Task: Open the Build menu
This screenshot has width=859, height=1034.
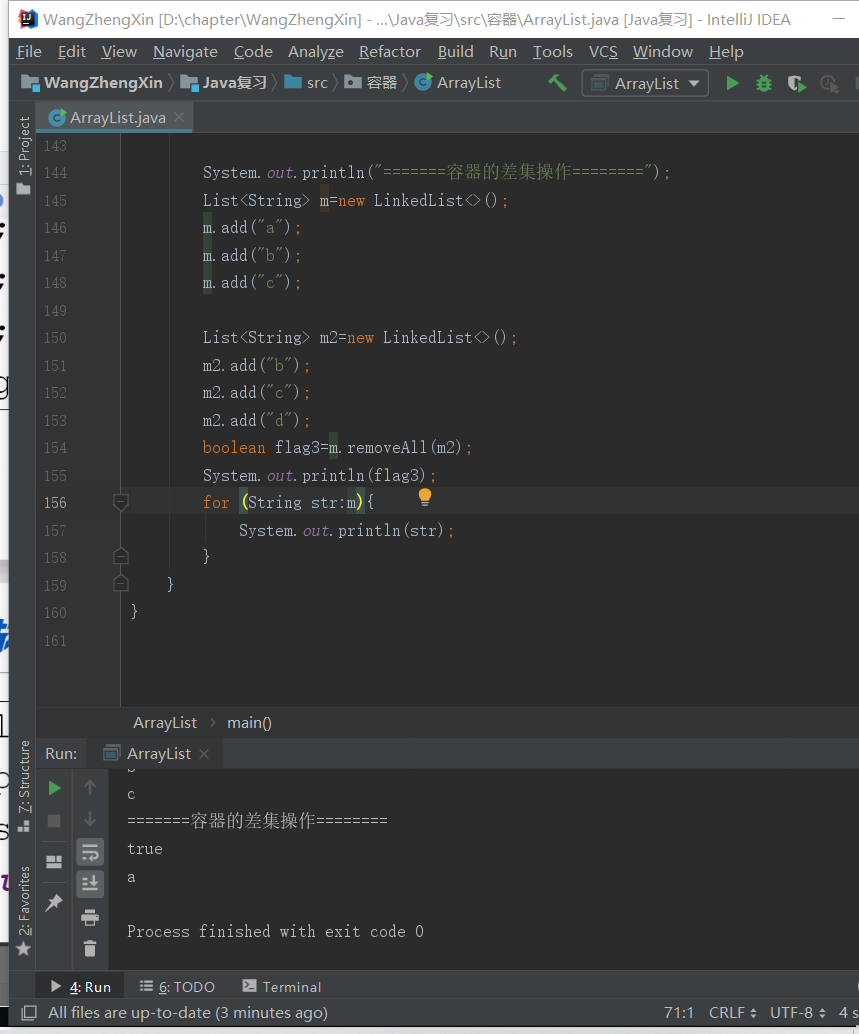Action: tap(456, 51)
